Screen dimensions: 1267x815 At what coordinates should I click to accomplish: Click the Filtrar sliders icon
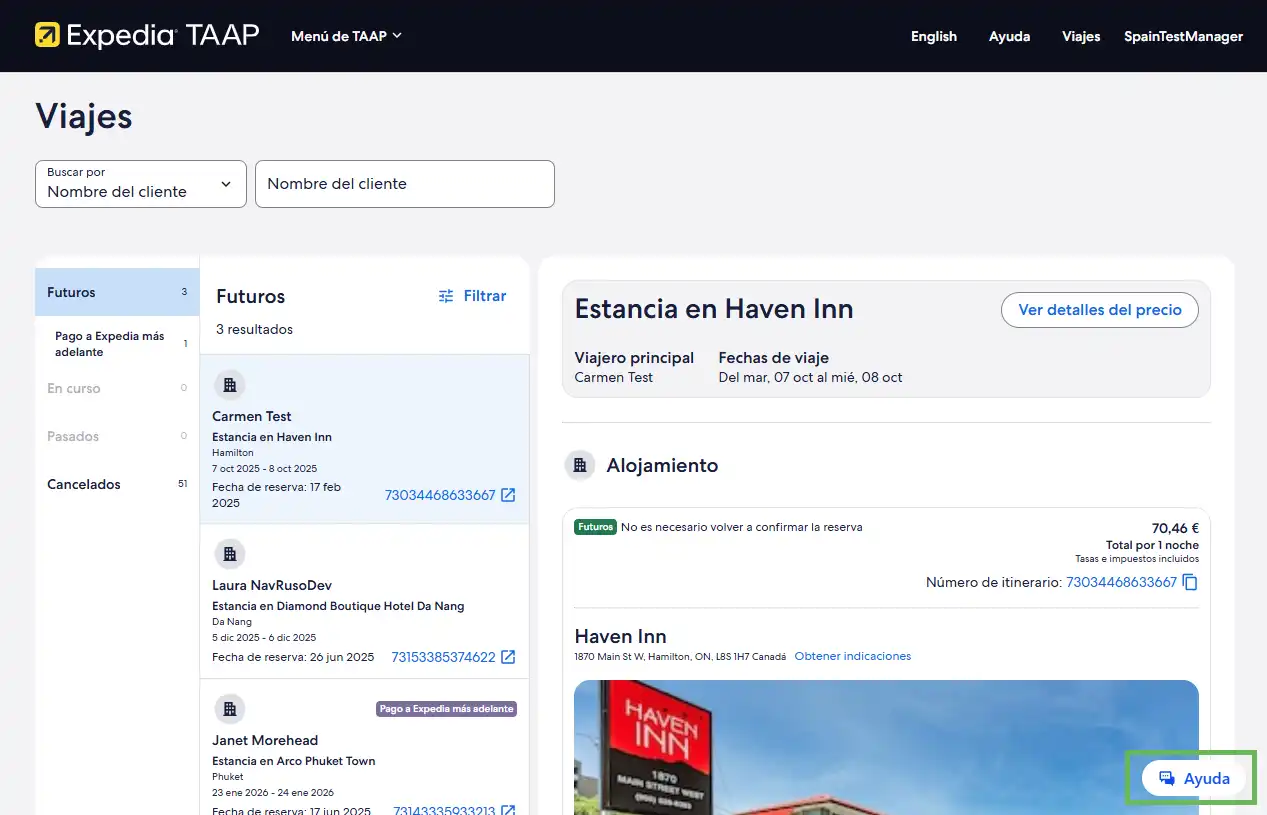446,296
